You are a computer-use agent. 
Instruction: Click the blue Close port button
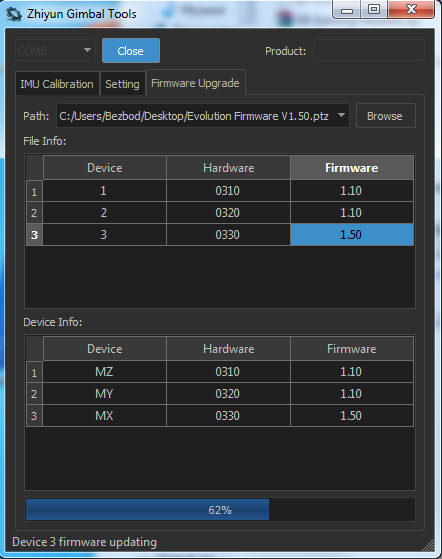point(131,51)
